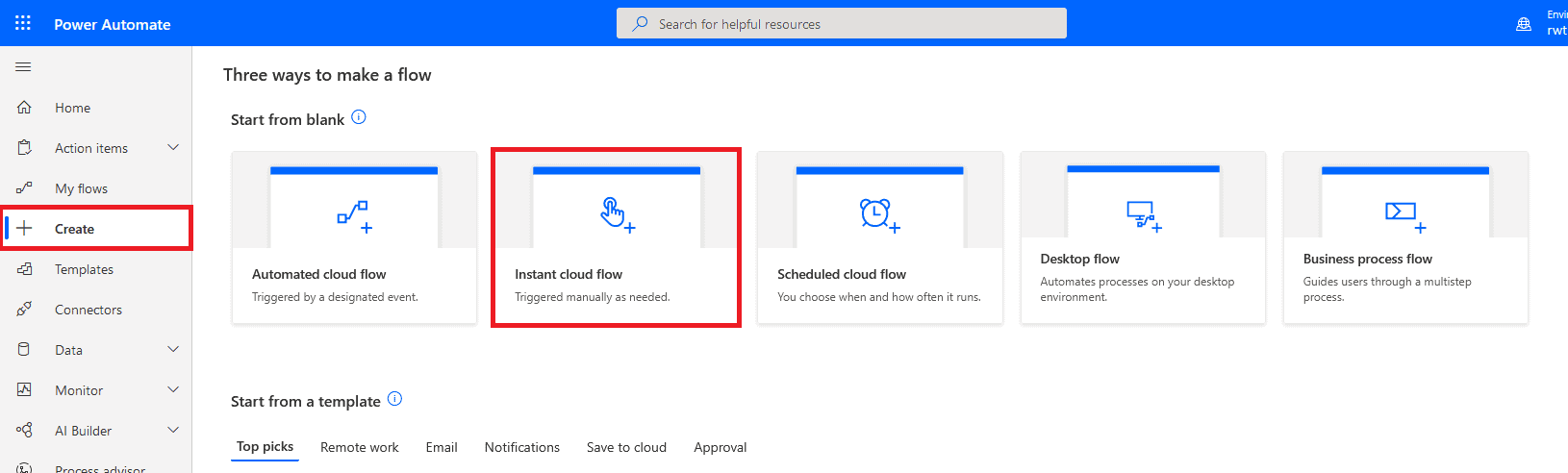Click the Templates icon in sidebar
1568x473 pixels.
click(x=24, y=269)
